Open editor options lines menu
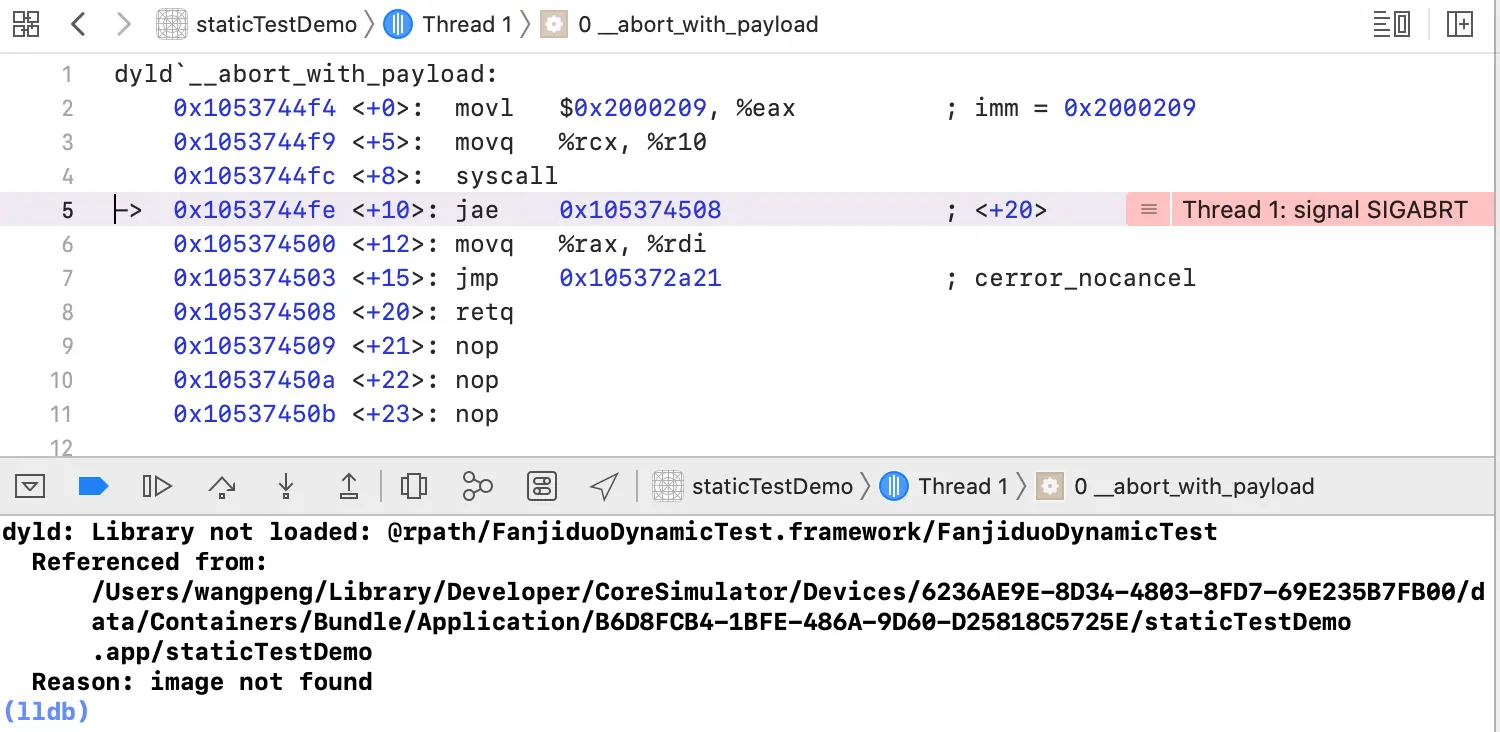The image size is (1500, 732). point(1392,25)
